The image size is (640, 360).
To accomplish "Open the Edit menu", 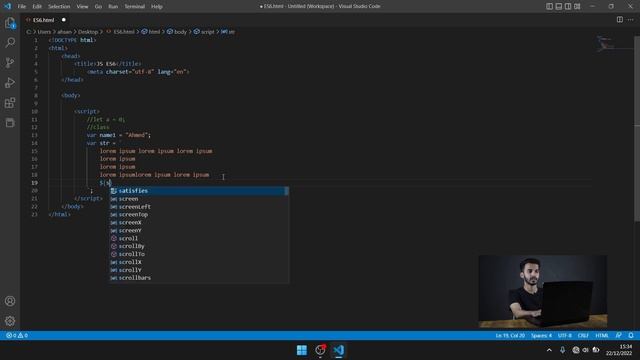I will pos(37,7).
